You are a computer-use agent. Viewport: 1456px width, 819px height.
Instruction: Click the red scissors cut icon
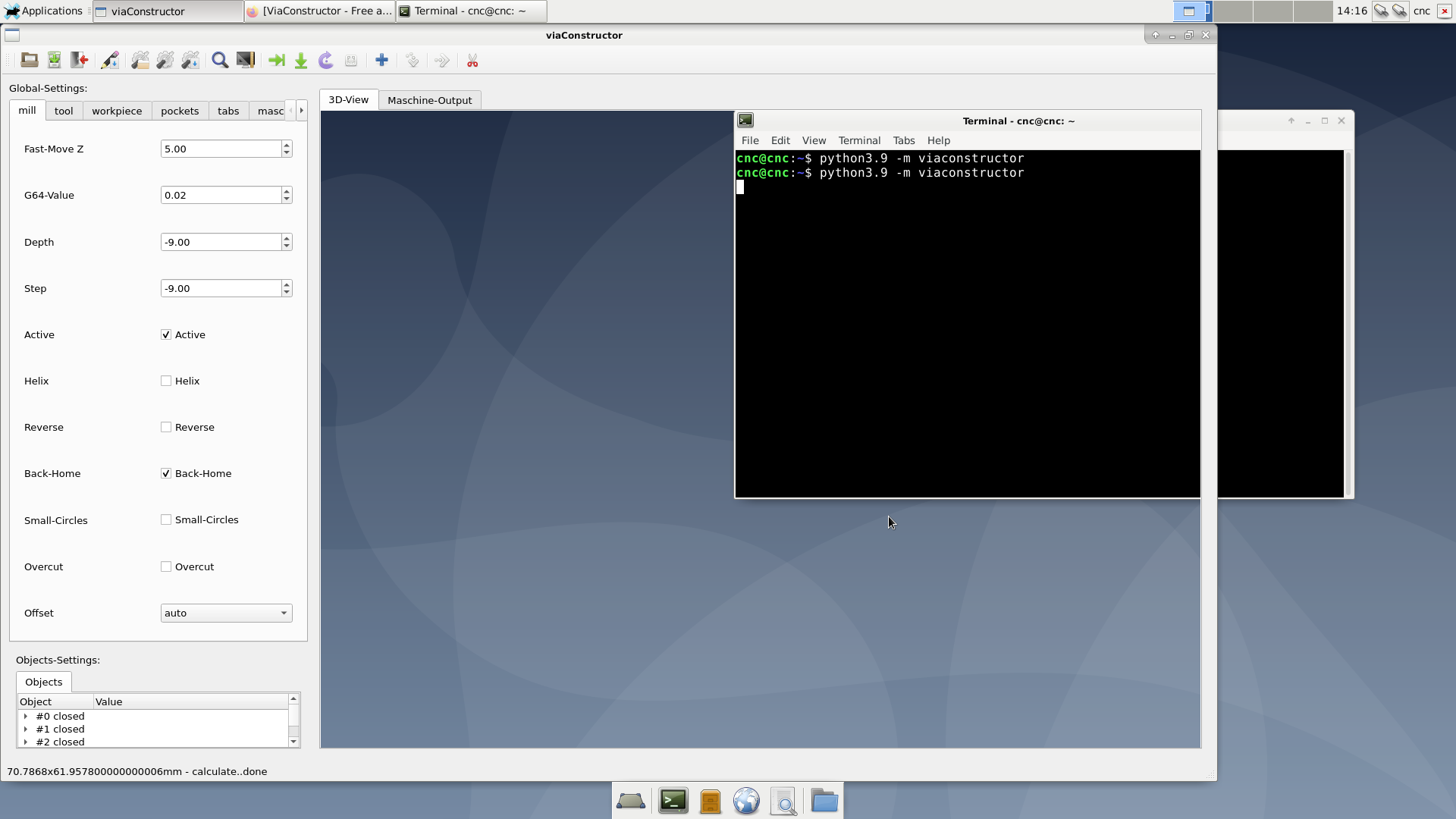(x=472, y=61)
